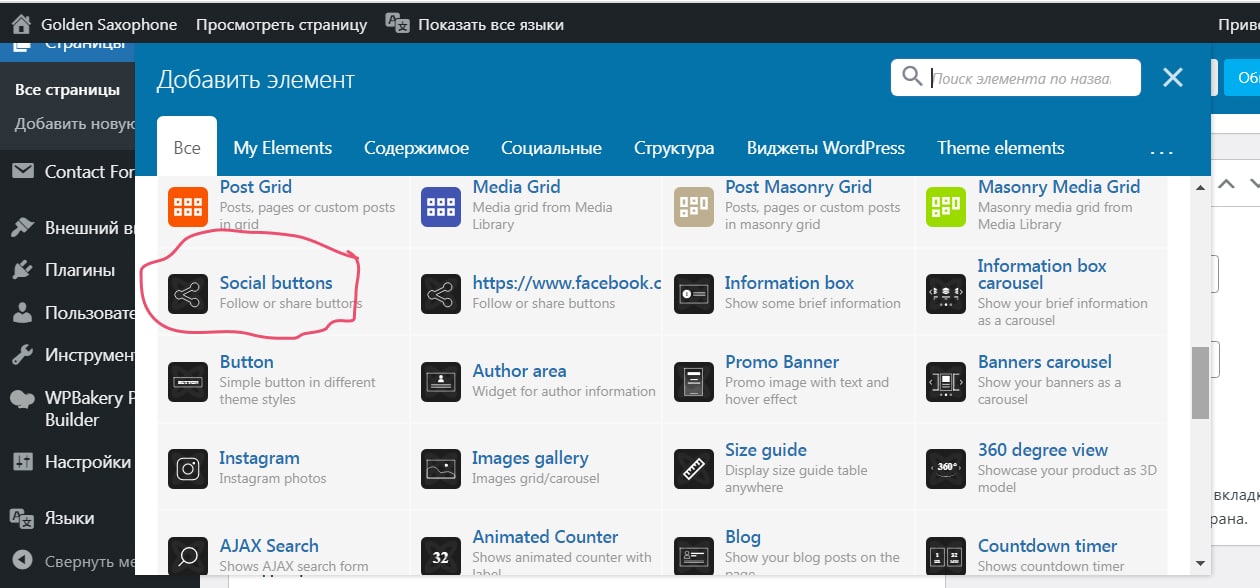Click the Инструменты wrench icon
Image resolution: width=1260 pixels, height=588 pixels.
coord(22,355)
